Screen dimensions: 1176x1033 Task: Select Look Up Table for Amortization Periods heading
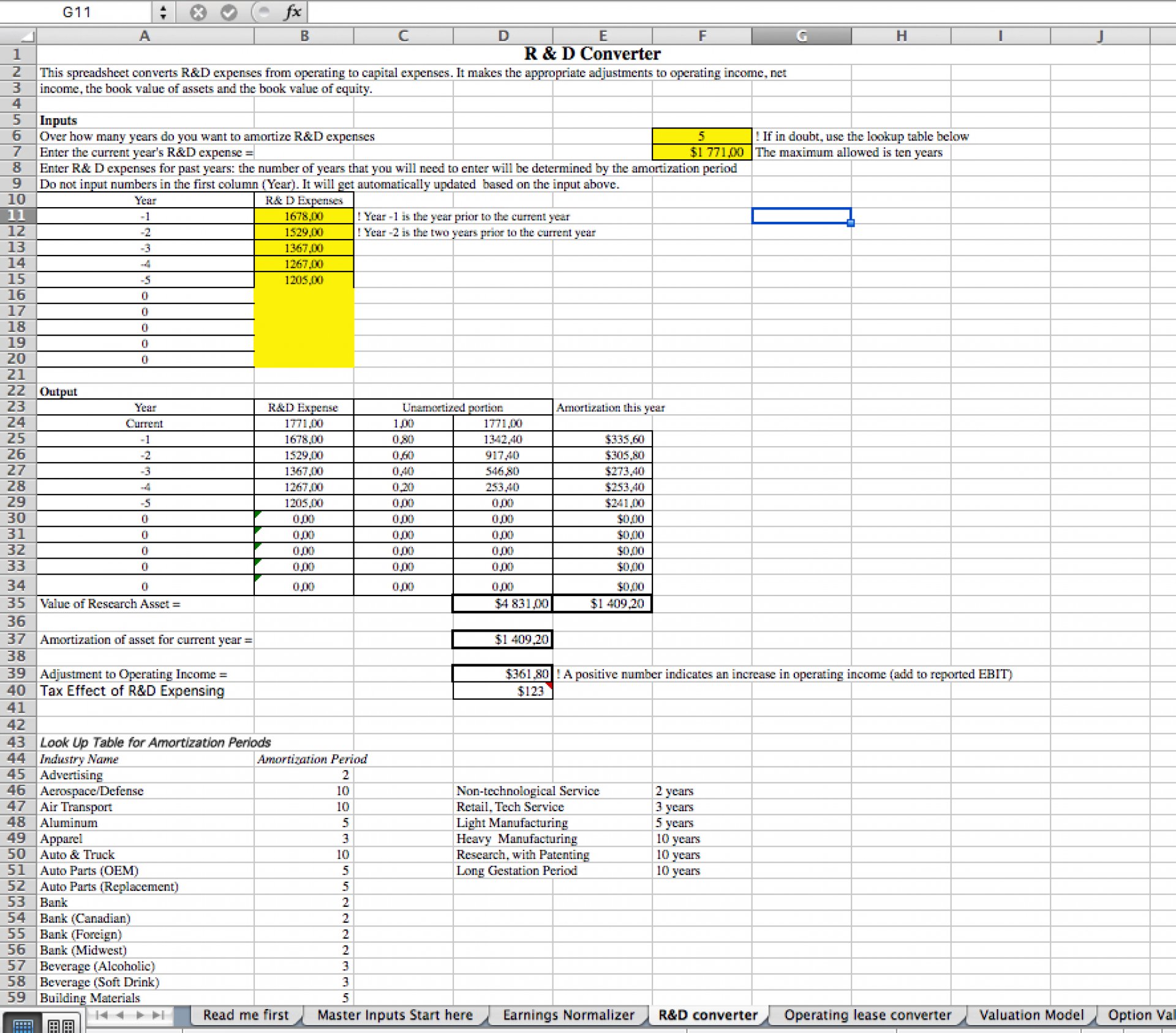[156, 743]
